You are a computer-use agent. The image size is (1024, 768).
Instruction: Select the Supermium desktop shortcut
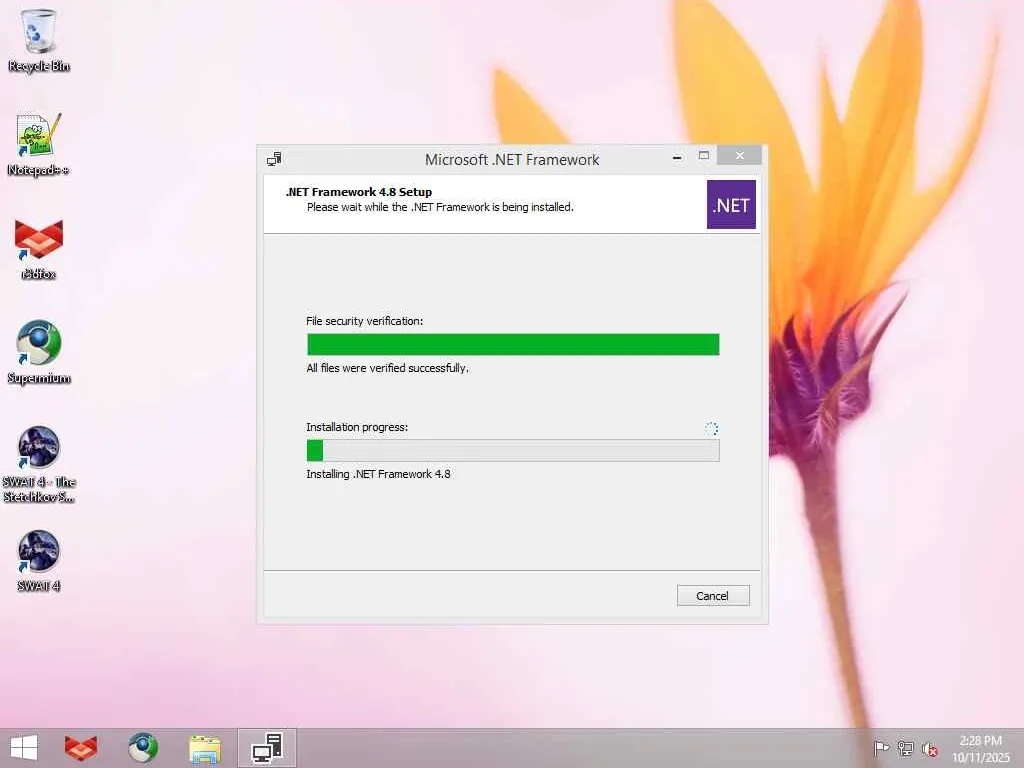(39, 352)
